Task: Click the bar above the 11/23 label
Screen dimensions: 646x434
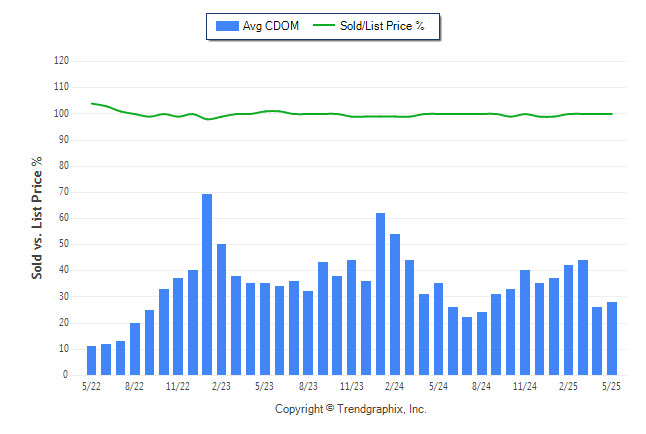Action: 351,317
